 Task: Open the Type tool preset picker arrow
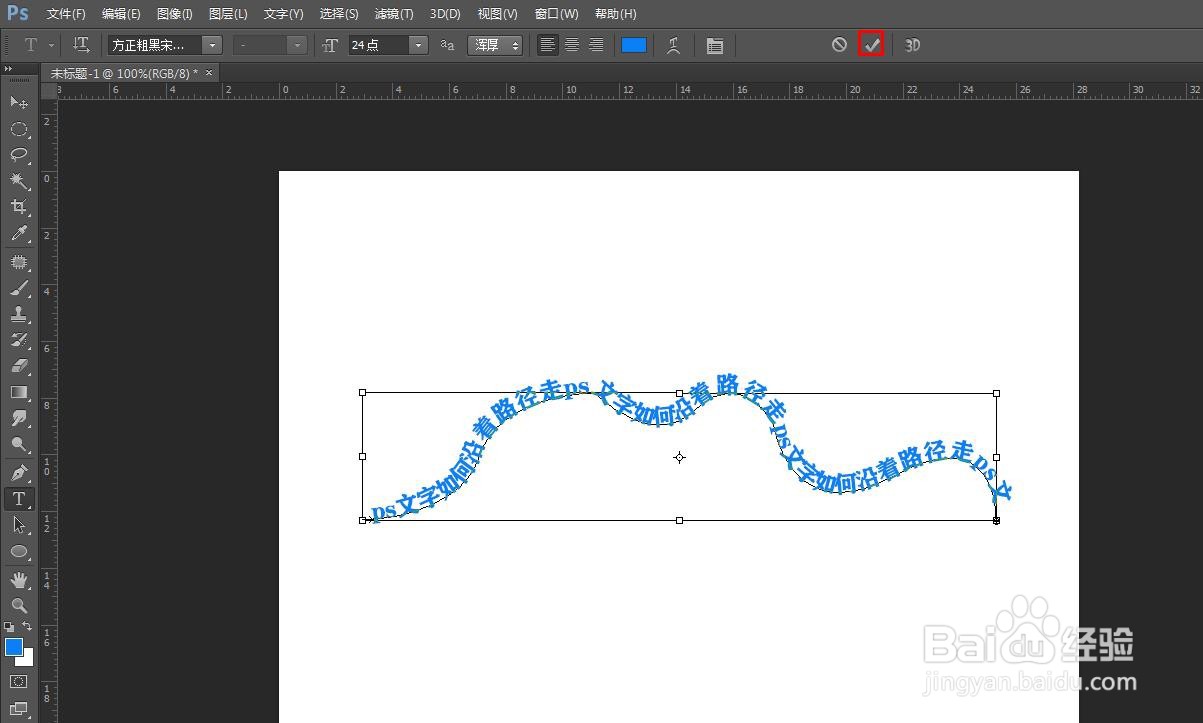click(51, 45)
